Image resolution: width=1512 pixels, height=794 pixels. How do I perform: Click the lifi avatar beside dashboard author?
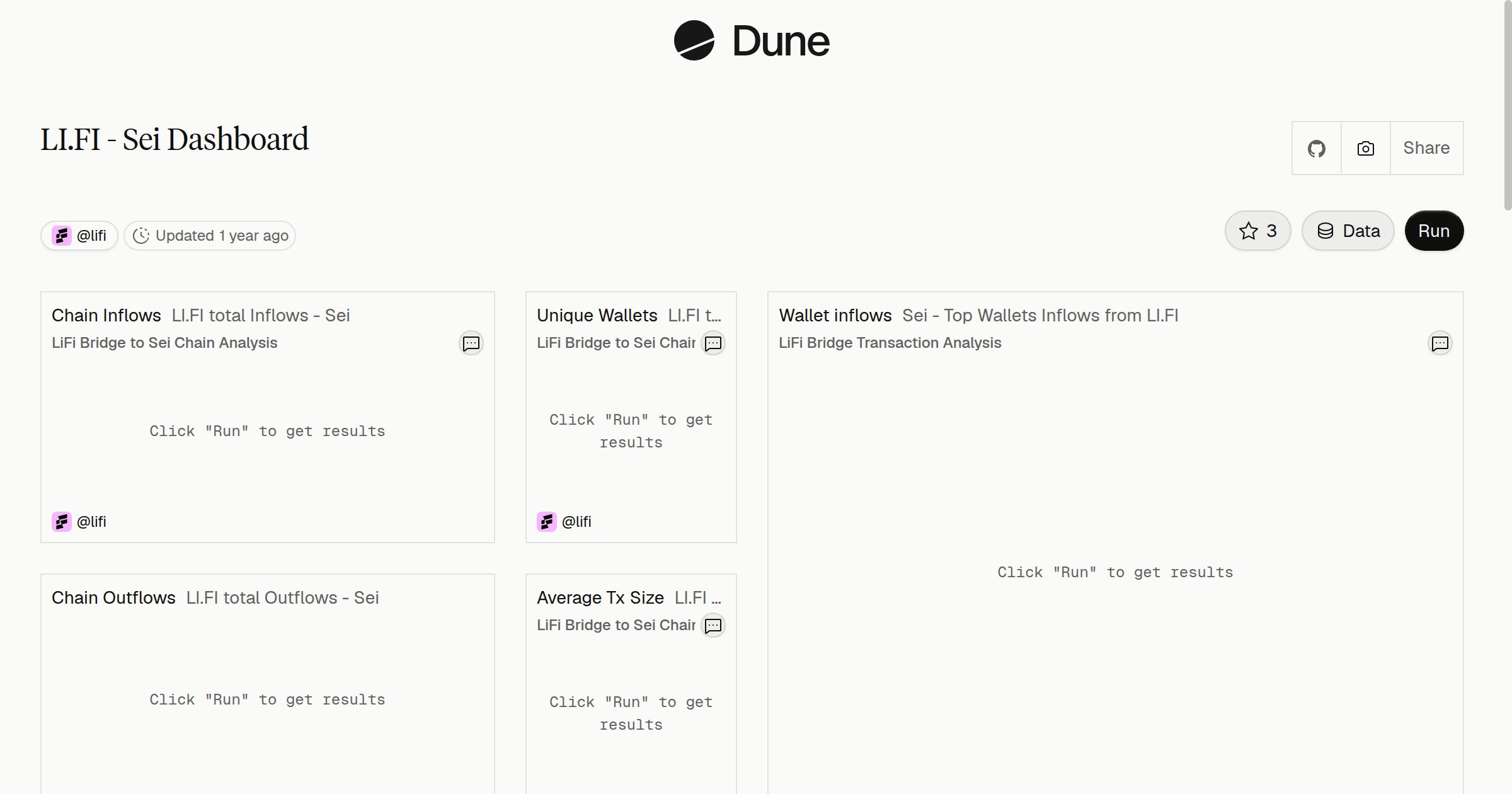[62, 236]
